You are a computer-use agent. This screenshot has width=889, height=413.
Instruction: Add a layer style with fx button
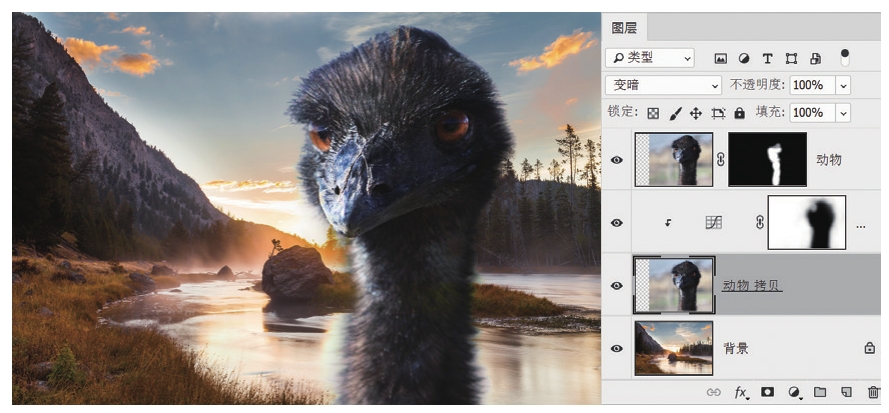coord(741,392)
